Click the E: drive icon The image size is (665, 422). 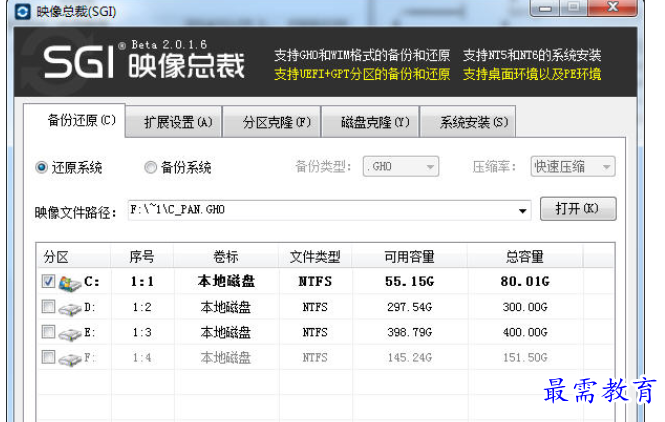70,335
